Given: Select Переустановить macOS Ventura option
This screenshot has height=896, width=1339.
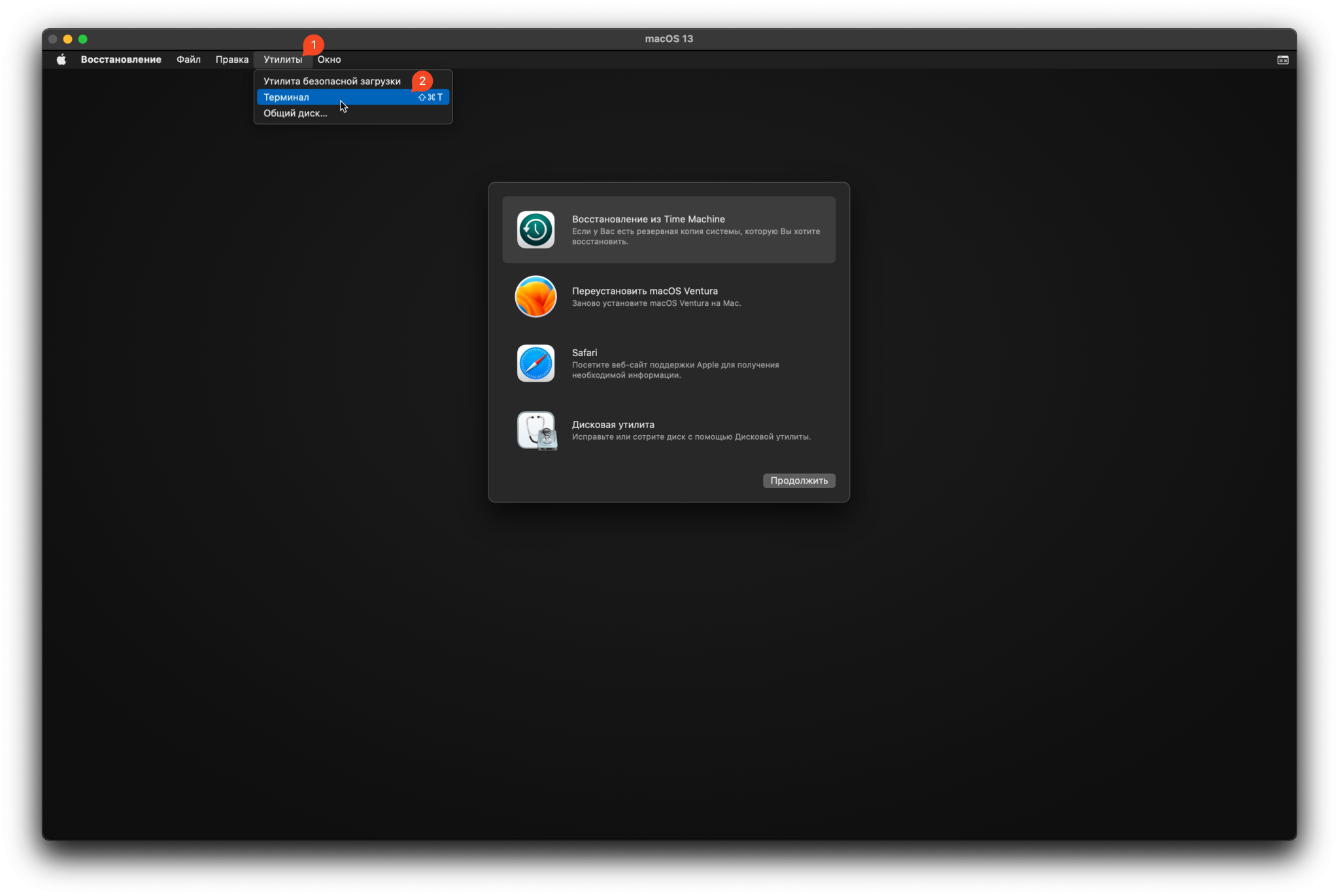Looking at the screenshot, I should (x=669, y=296).
